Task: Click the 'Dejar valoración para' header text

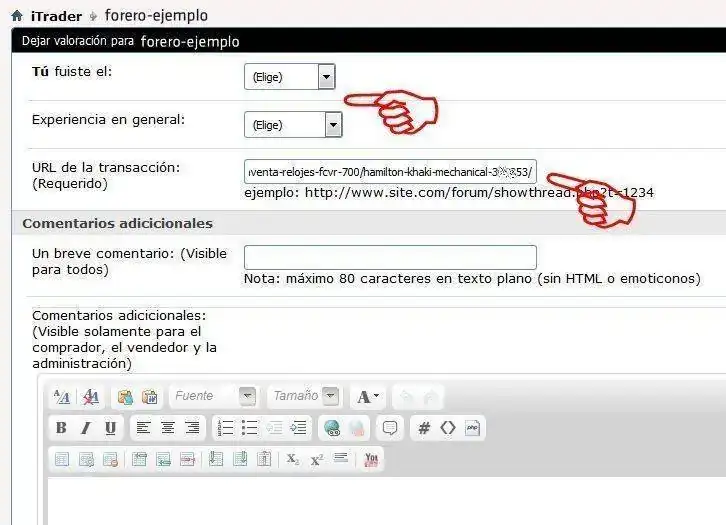Action: pyautogui.click(x=78, y=41)
